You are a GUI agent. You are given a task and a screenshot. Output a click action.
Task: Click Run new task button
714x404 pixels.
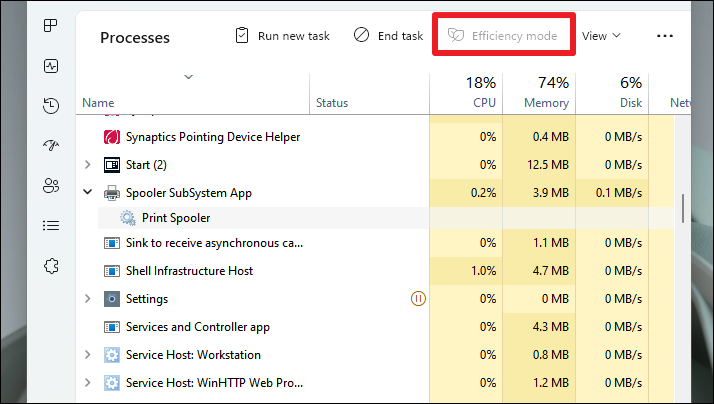click(282, 36)
